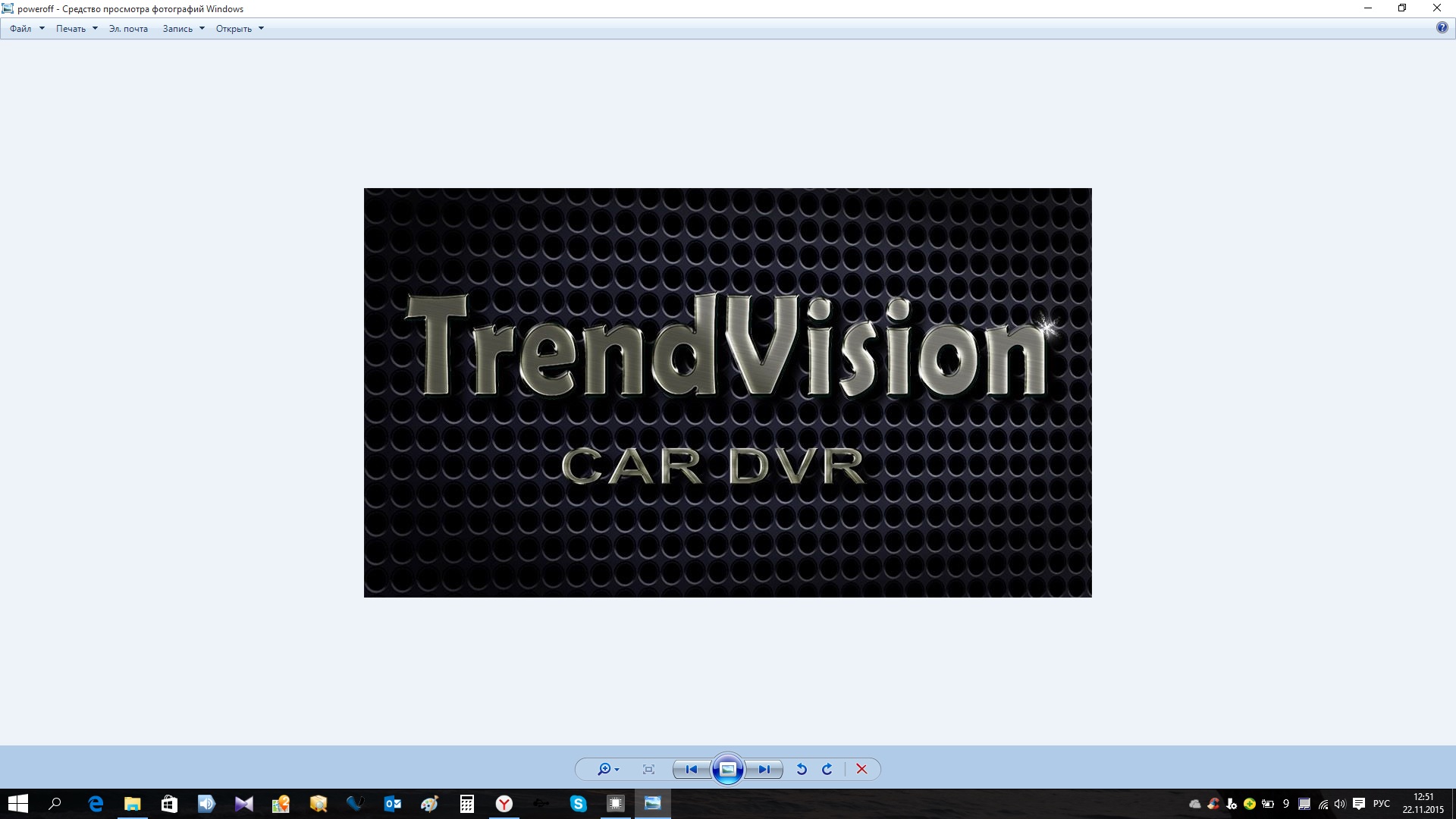The image size is (1456, 819).
Task: Click the actual size fit icon
Action: pyautogui.click(x=648, y=769)
